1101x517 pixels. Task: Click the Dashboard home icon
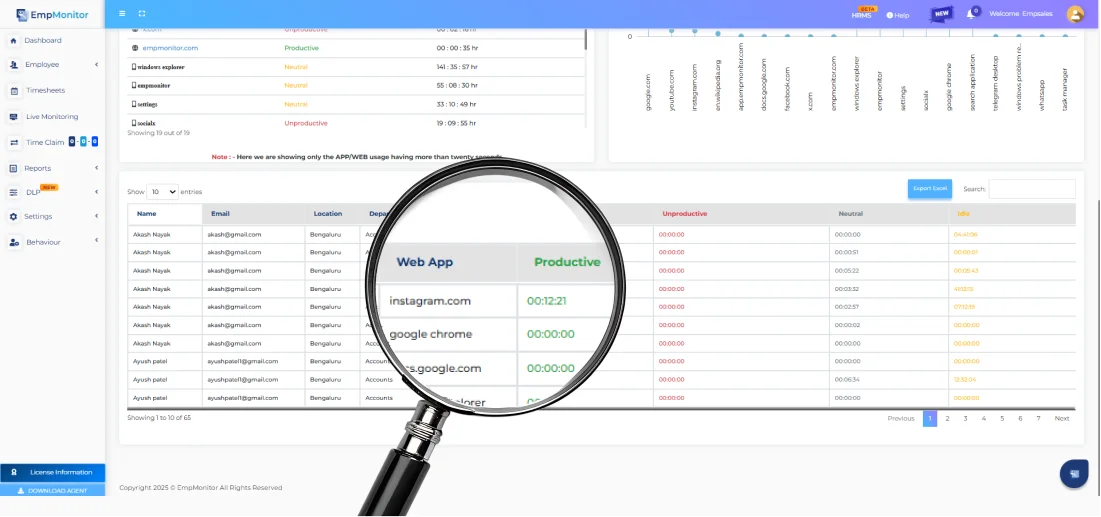pos(13,40)
